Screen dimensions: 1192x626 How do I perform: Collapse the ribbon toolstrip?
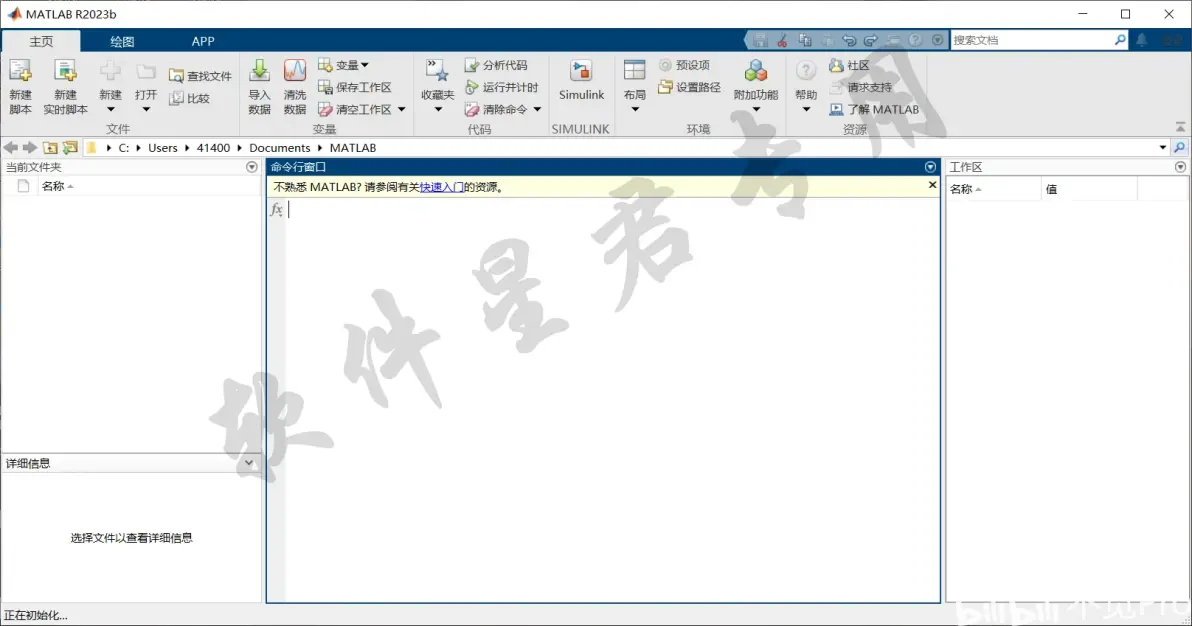coord(1180,127)
